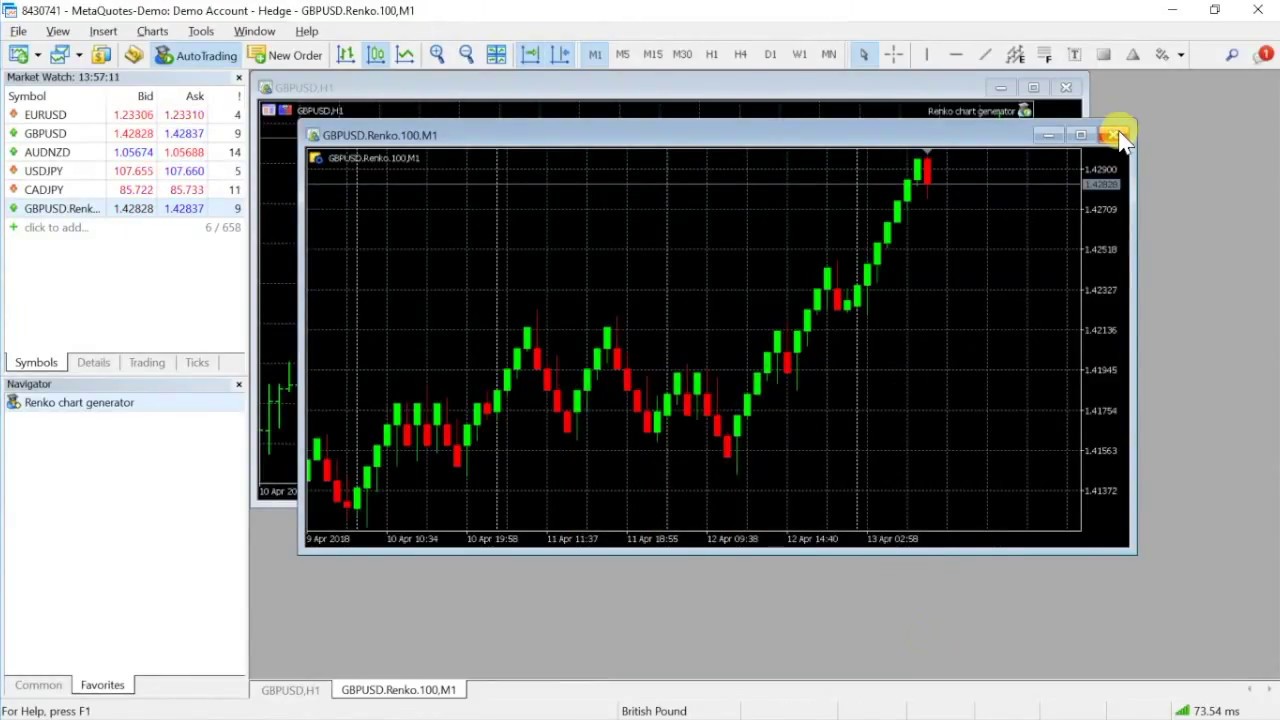Select GBPUSD.Renk... row in Market Watch
1280x720 pixels.
point(124,209)
